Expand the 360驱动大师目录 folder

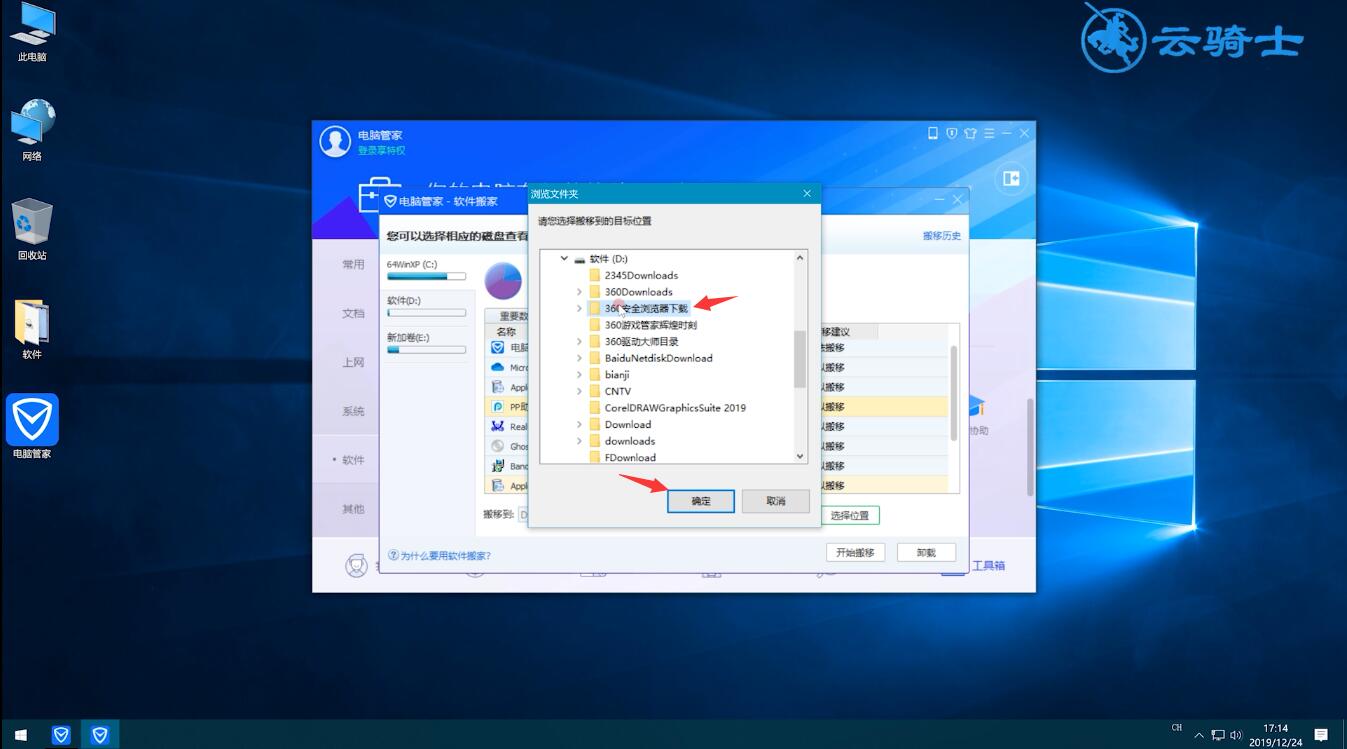click(x=579, y=342)
